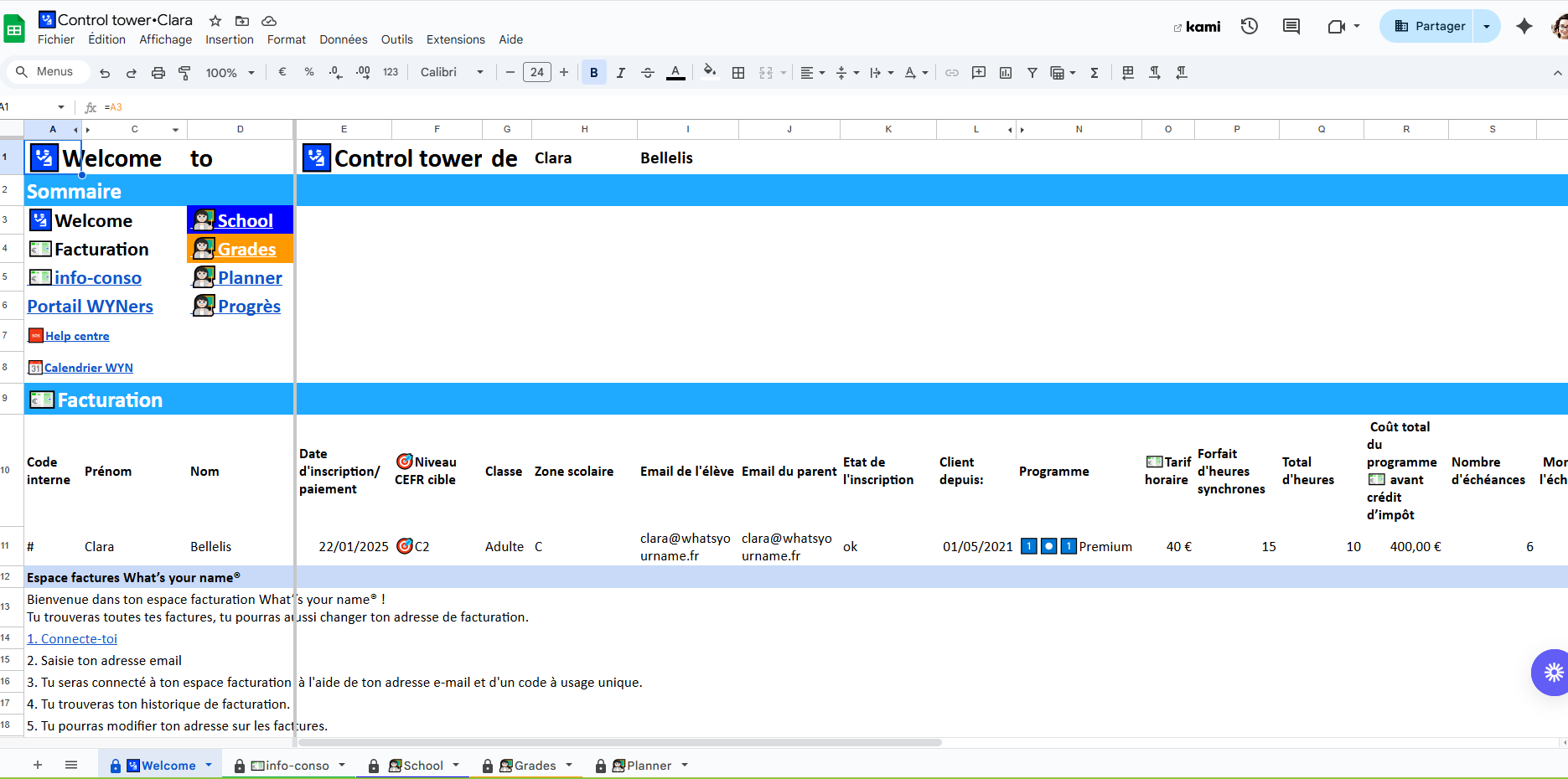1568x779 pixels.
Task: Collapse the toolbar with chevron
Action: point(1557,73)
